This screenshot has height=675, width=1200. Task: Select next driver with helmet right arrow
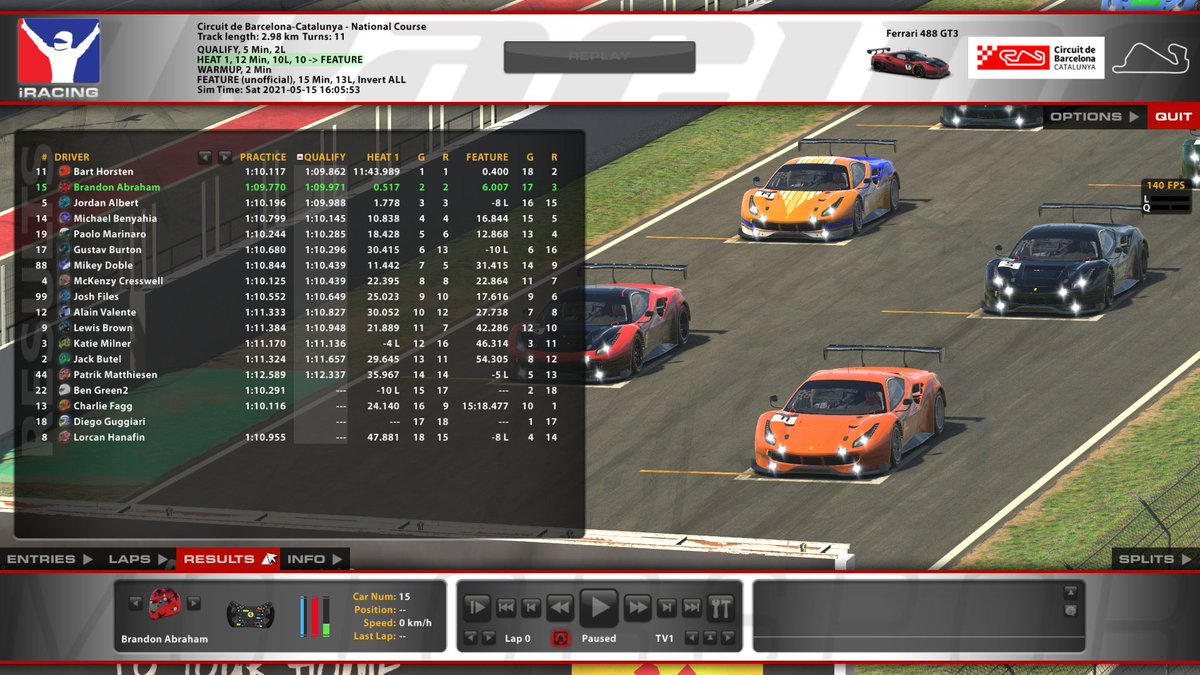pyautogui.click(x=194, y=603)
